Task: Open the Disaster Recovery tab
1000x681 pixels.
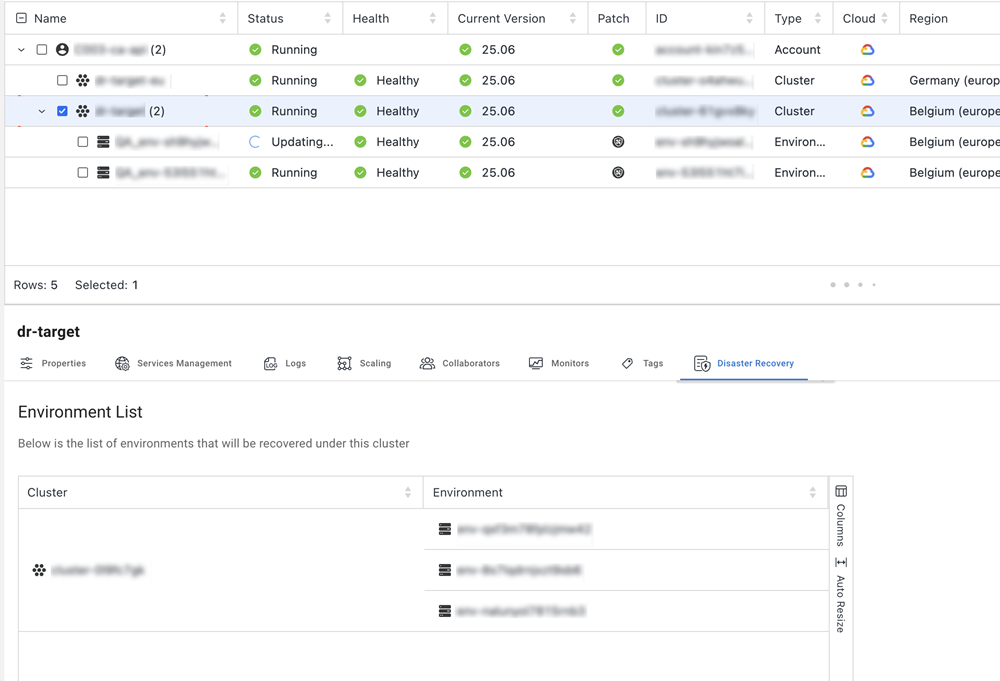Action: 744,364
